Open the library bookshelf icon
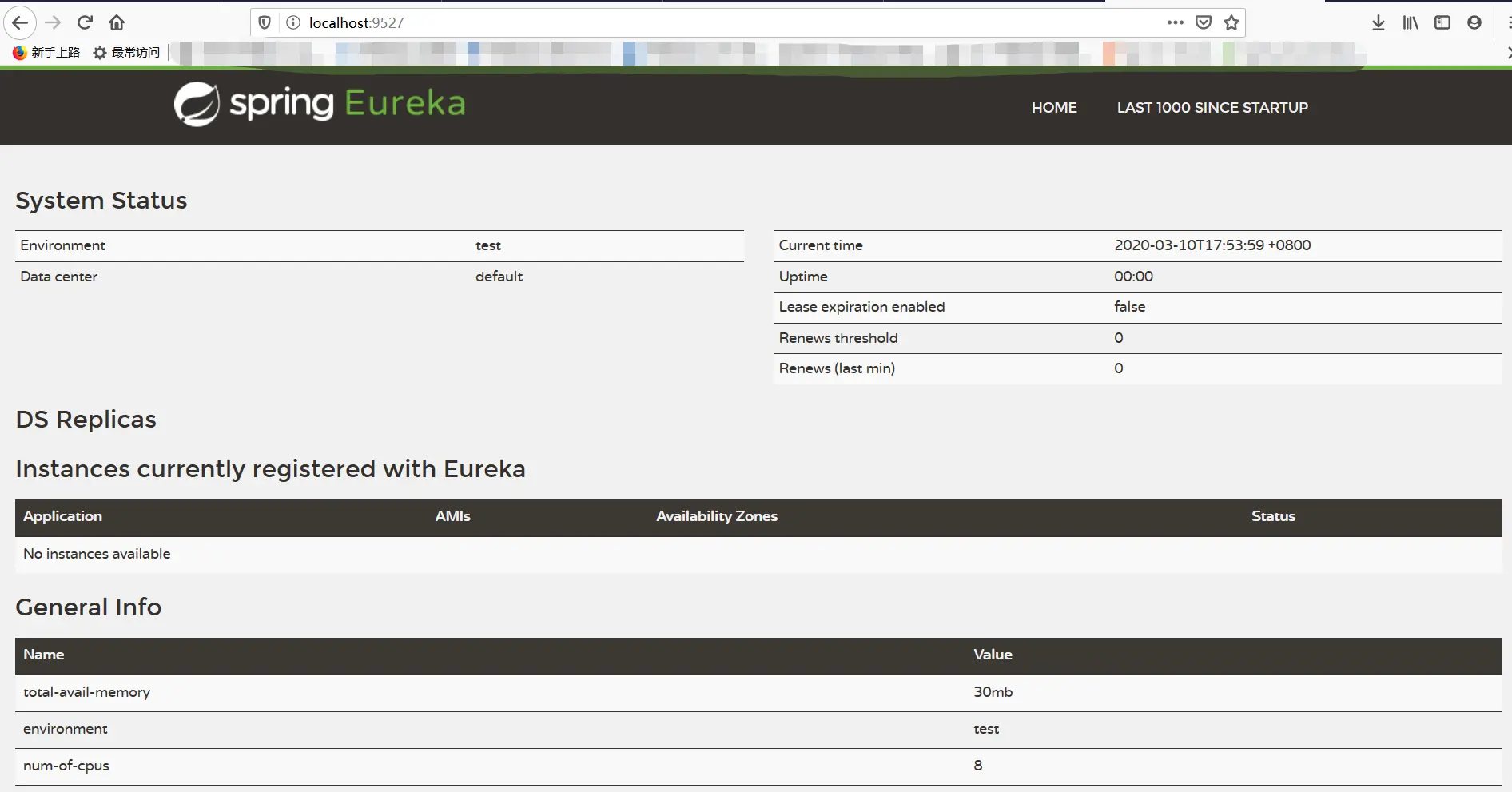Screen dimensions: 1512x792 pos(1411,22)
